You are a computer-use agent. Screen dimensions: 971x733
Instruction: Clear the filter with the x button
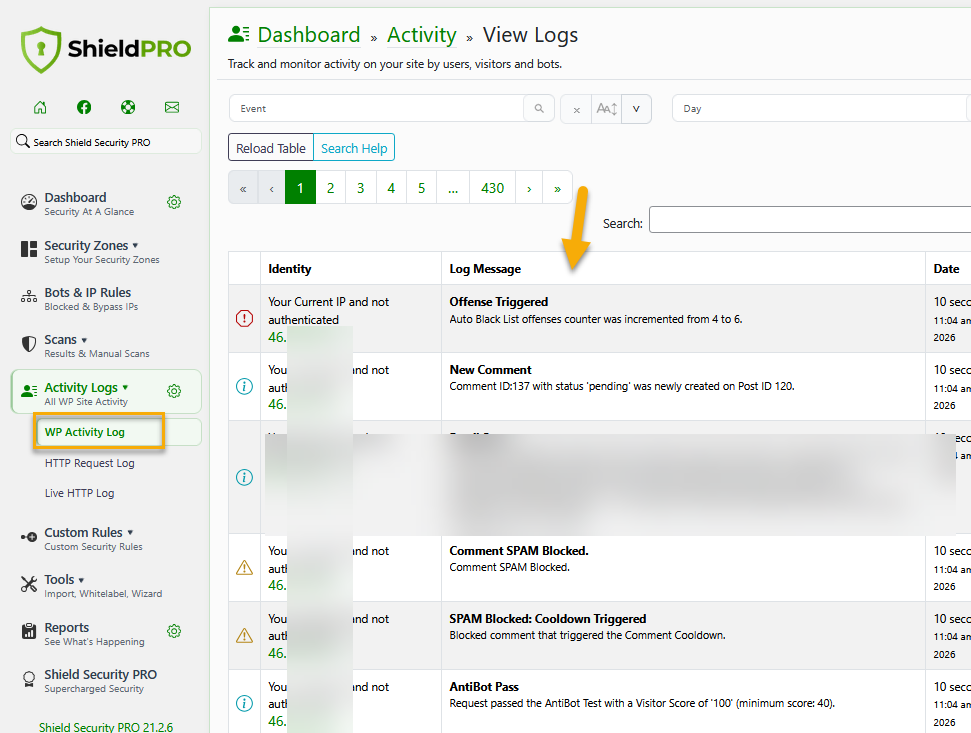click(577, 110)
